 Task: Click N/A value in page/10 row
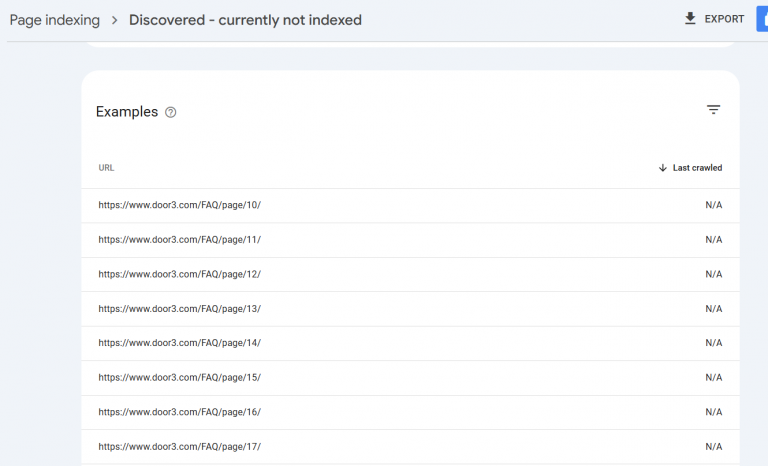click(714, 205)
